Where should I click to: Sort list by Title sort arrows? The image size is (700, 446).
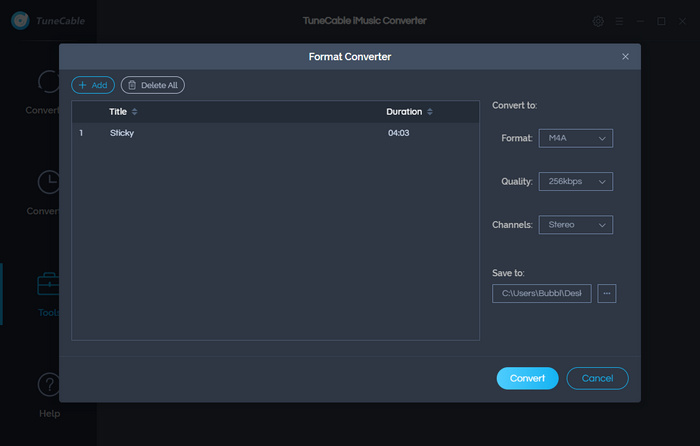(134, 112)
